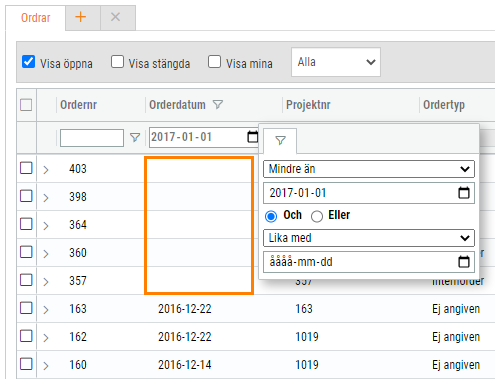
Task: Open the Alla dropdown
Action: [336, 62]
